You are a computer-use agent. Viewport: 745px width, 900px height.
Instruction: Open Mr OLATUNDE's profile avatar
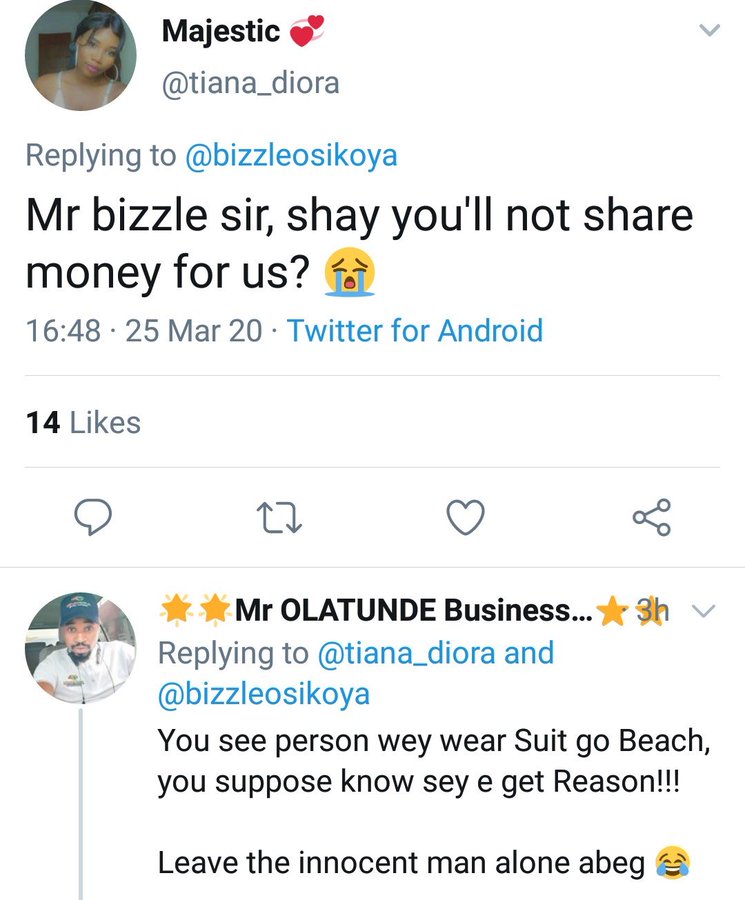[80, 648]
